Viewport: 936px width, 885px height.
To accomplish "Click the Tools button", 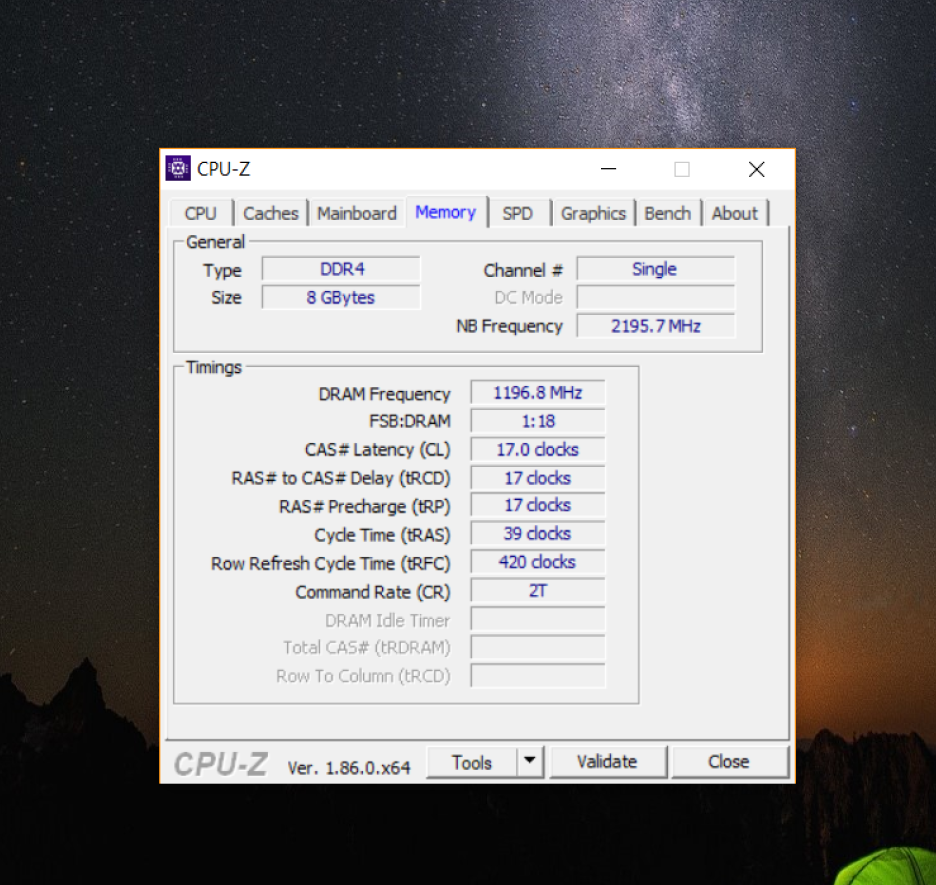I will point(472,762).
